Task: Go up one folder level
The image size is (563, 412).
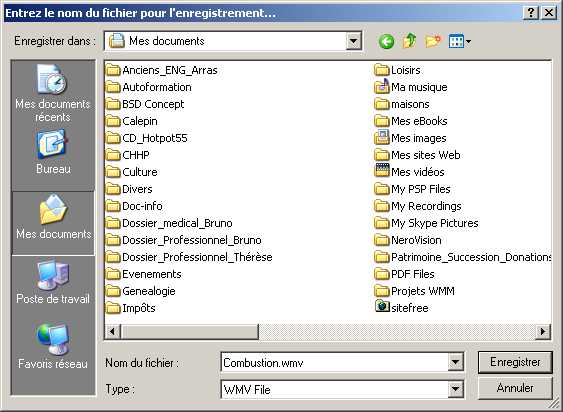Action: [409, 41]
